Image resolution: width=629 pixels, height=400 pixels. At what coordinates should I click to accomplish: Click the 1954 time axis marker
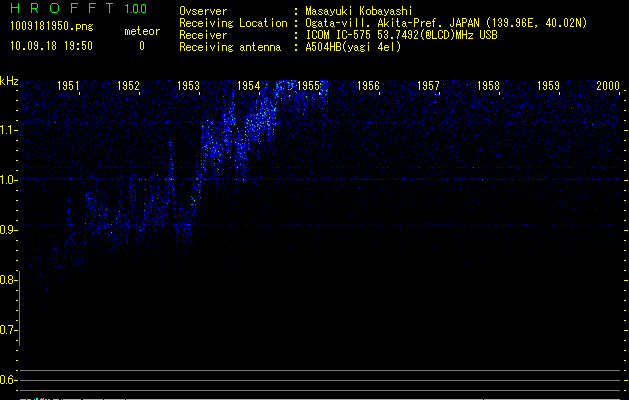248,86
